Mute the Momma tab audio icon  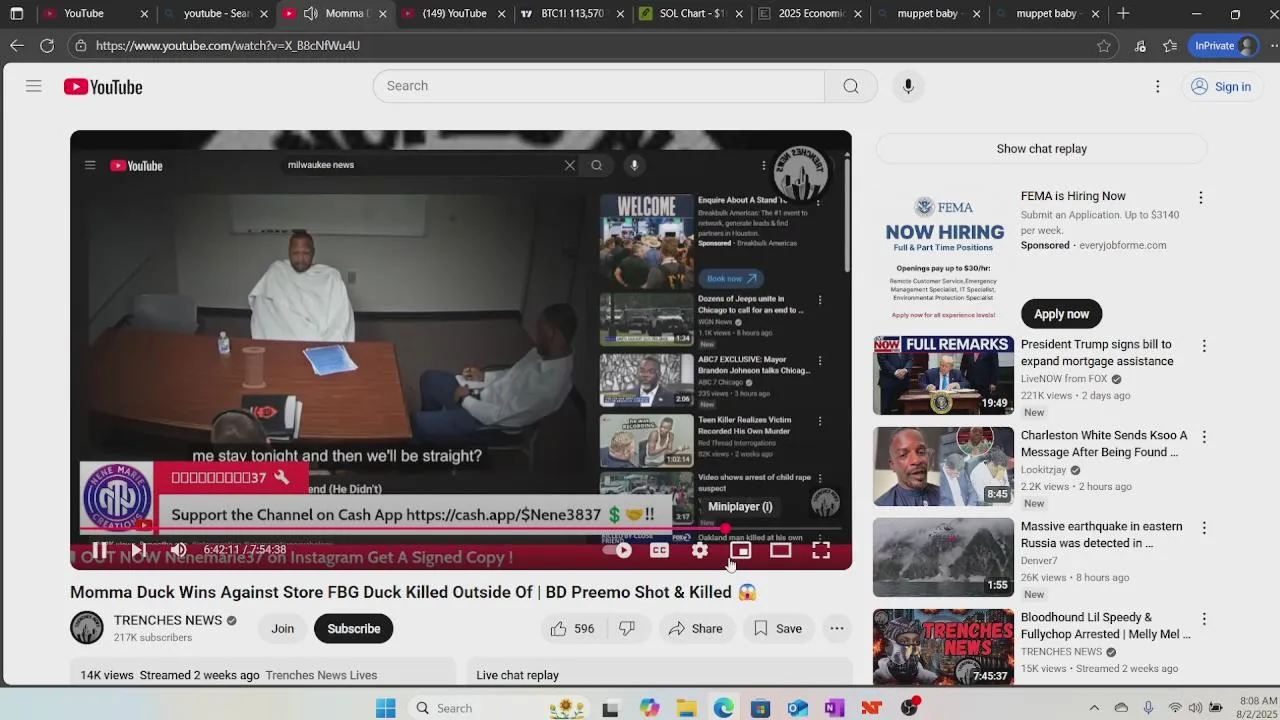click(x=310, y=14)
